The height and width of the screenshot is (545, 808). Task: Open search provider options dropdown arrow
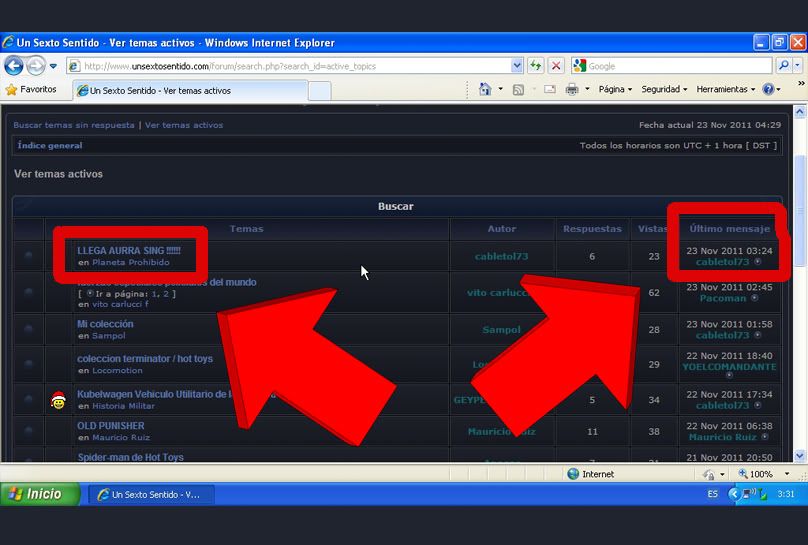(798, 65)
